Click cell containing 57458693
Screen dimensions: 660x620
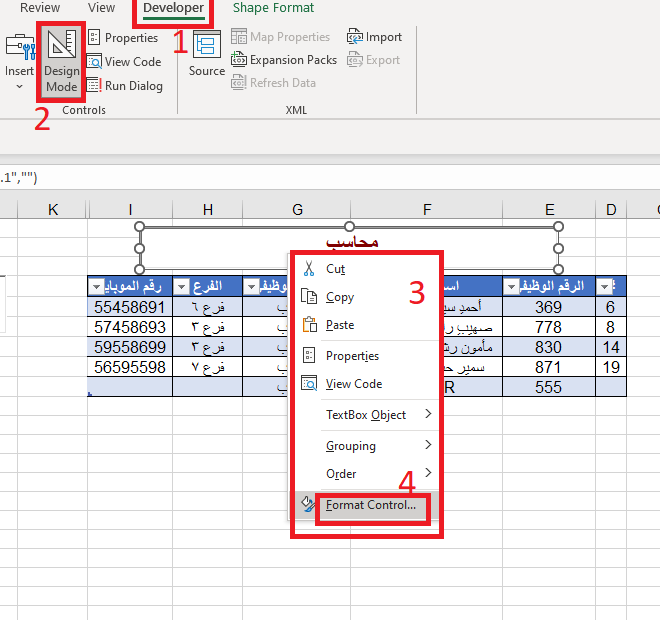click(x=130, y=327)
